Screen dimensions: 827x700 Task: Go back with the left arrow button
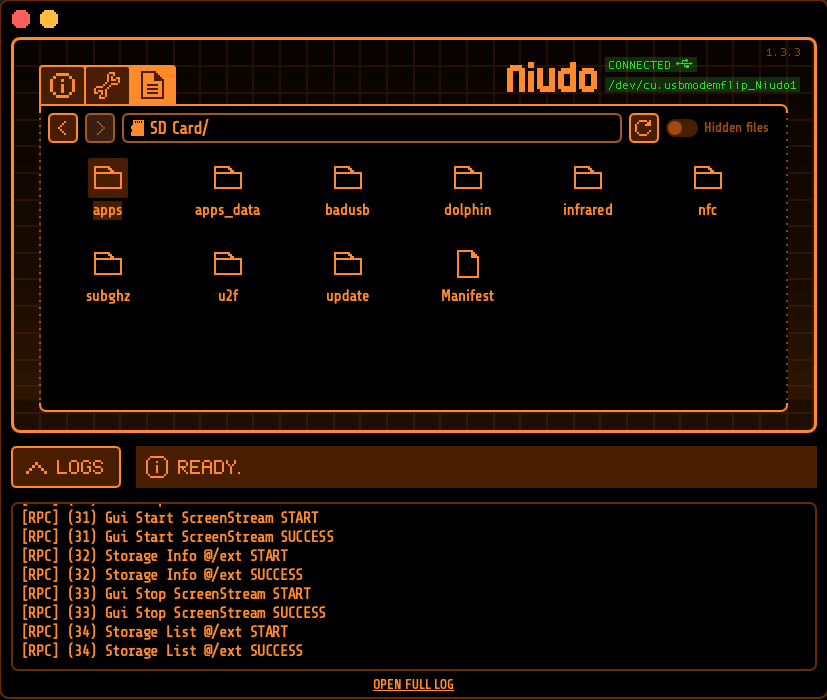pyautogui.click(x=63, y=128)
